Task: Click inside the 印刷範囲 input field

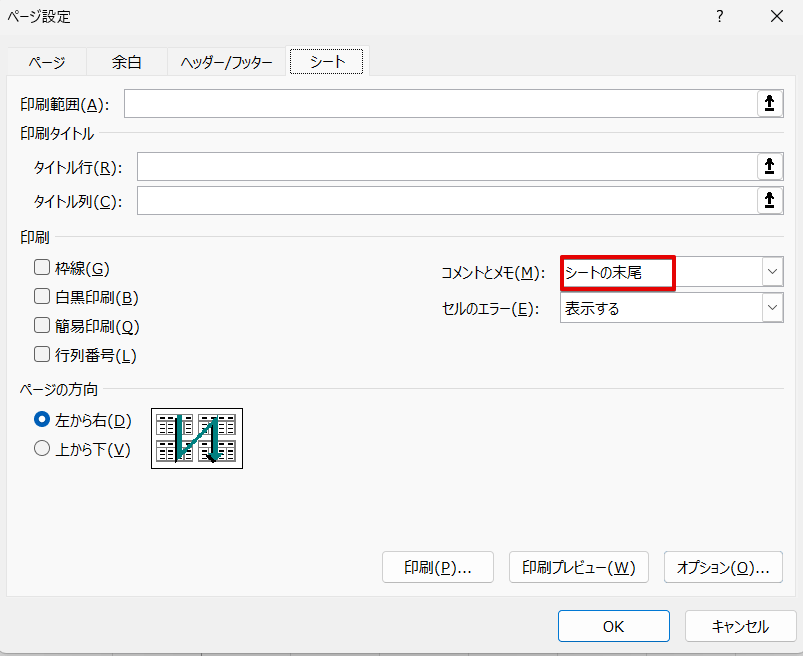Action: (440, 104)
